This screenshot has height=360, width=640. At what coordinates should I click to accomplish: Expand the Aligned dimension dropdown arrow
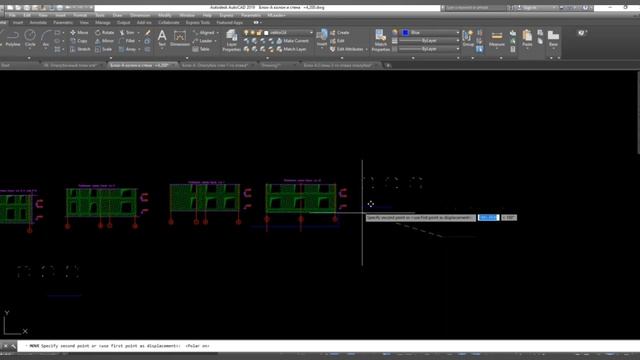click(x=217, y=33)
